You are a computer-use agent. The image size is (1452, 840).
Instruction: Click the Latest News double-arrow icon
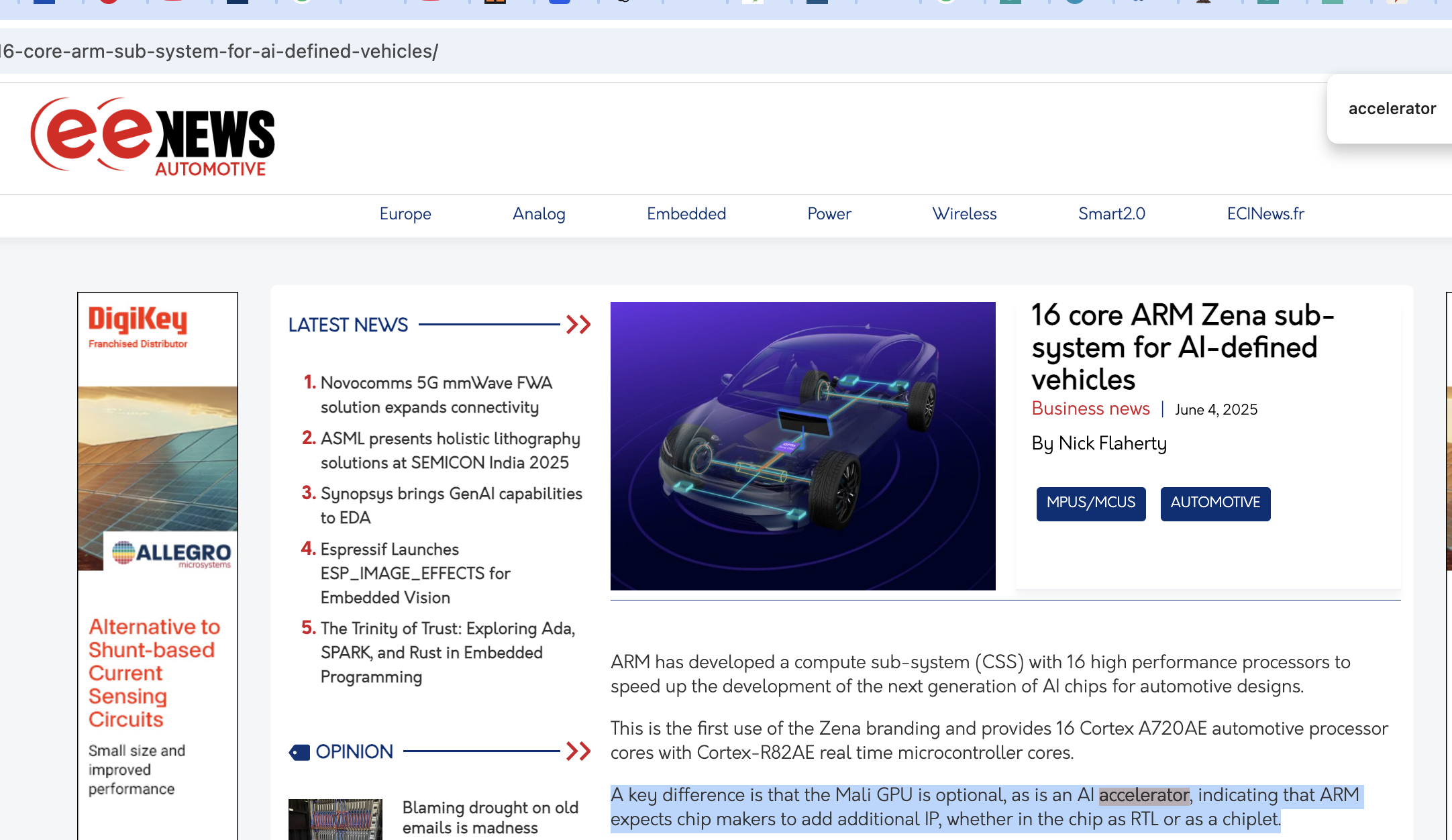578,325
